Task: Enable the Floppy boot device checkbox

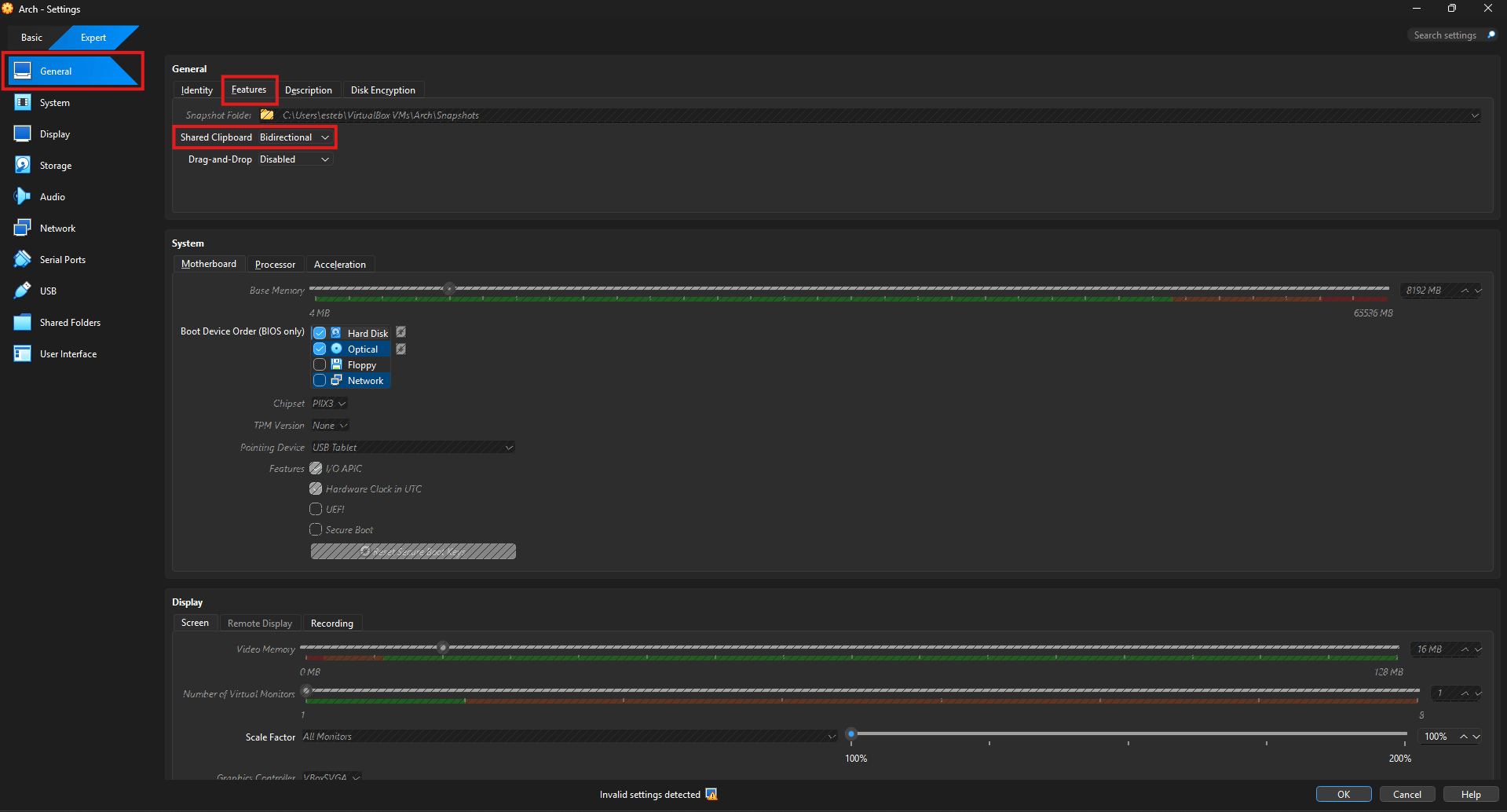Action: point(320,364)
